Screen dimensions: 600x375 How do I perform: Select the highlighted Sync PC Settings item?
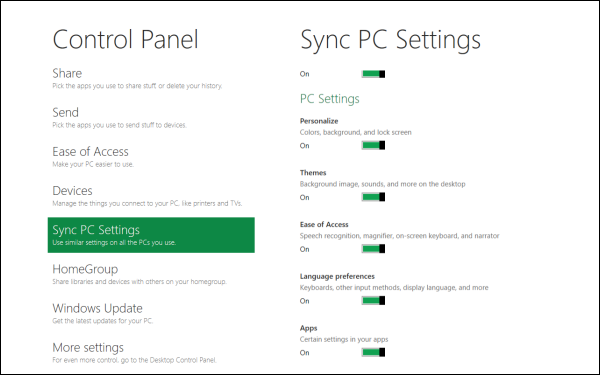tap(151, 235)
